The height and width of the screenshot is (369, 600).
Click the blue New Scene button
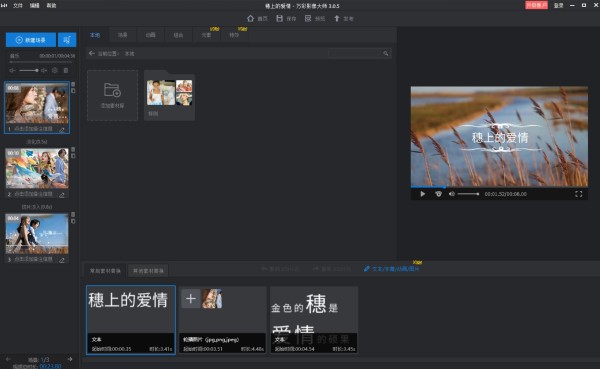coord(31,39)
